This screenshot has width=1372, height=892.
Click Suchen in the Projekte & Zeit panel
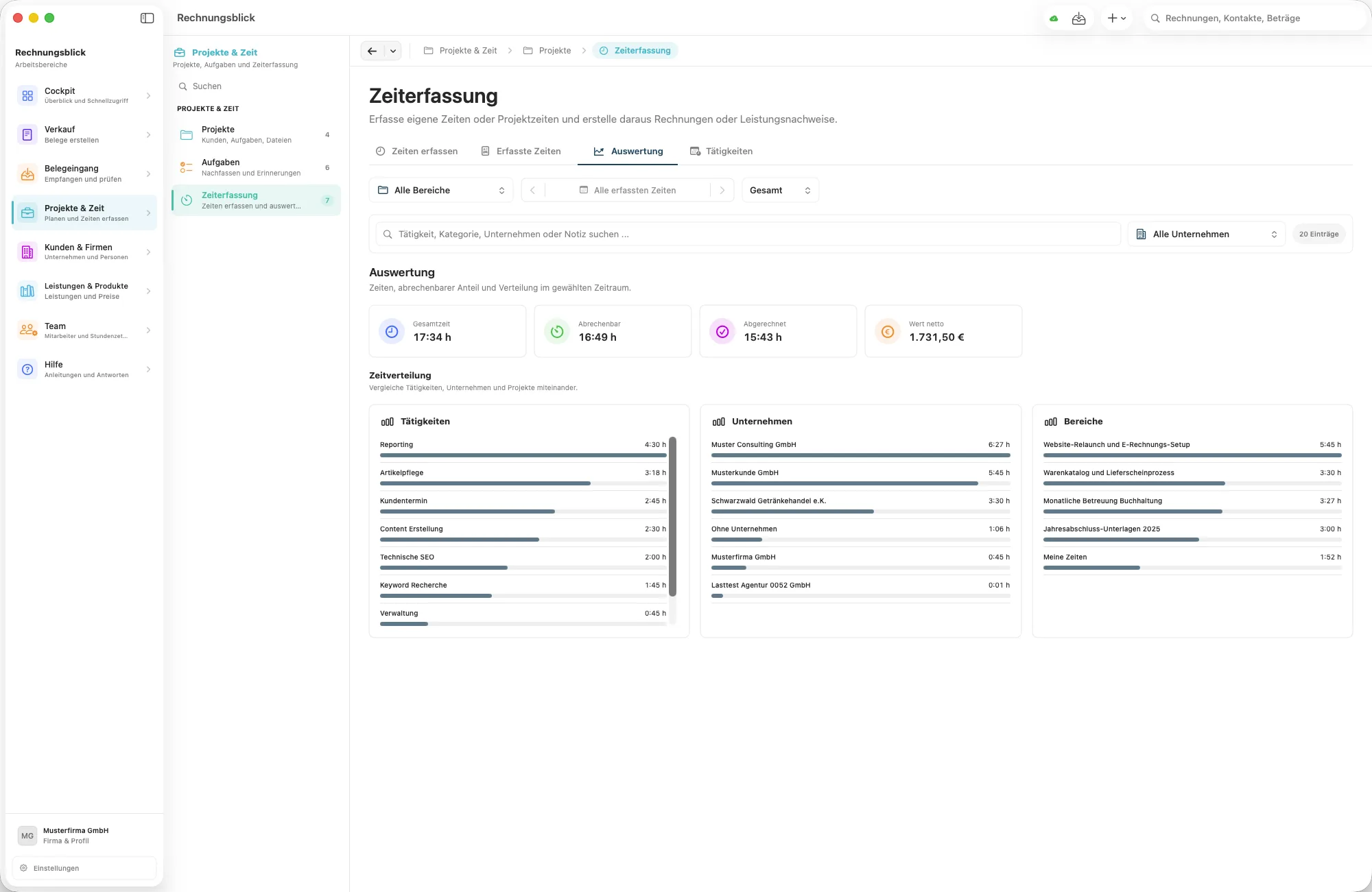256,86
